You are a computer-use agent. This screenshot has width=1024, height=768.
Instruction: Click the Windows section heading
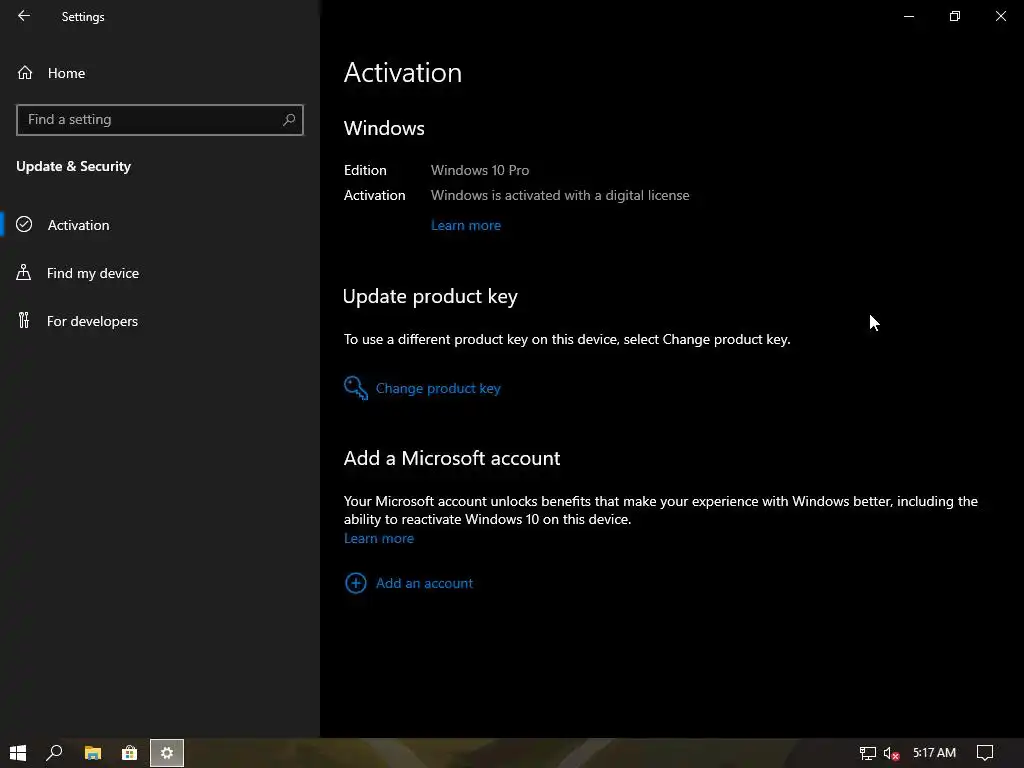pyautogui.click(x=384, y=128)
